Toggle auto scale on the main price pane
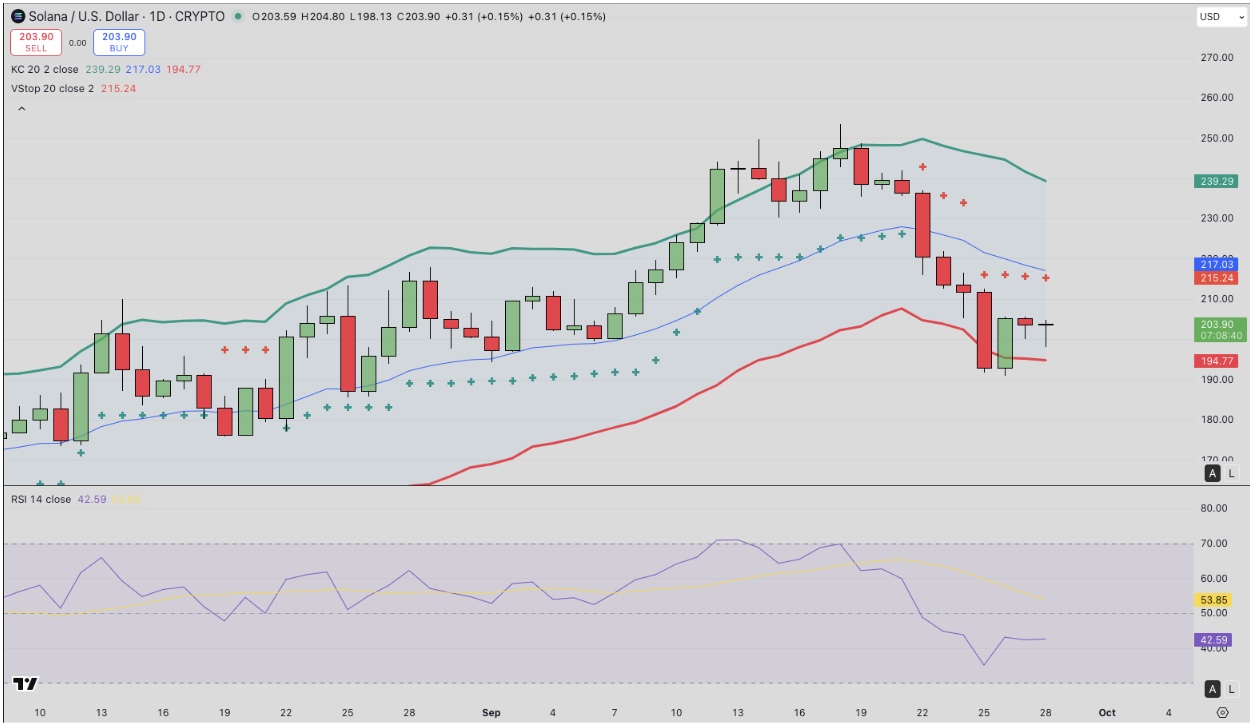 pos(1212,473)
